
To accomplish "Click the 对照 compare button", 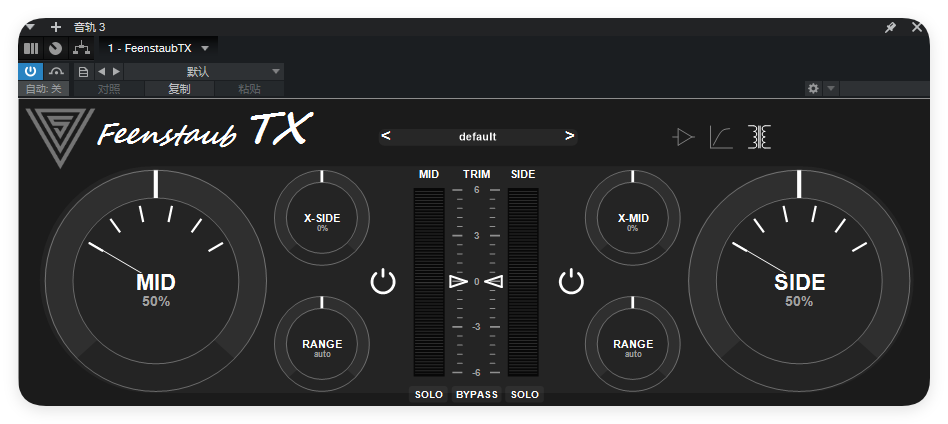I will pos(109,89).
